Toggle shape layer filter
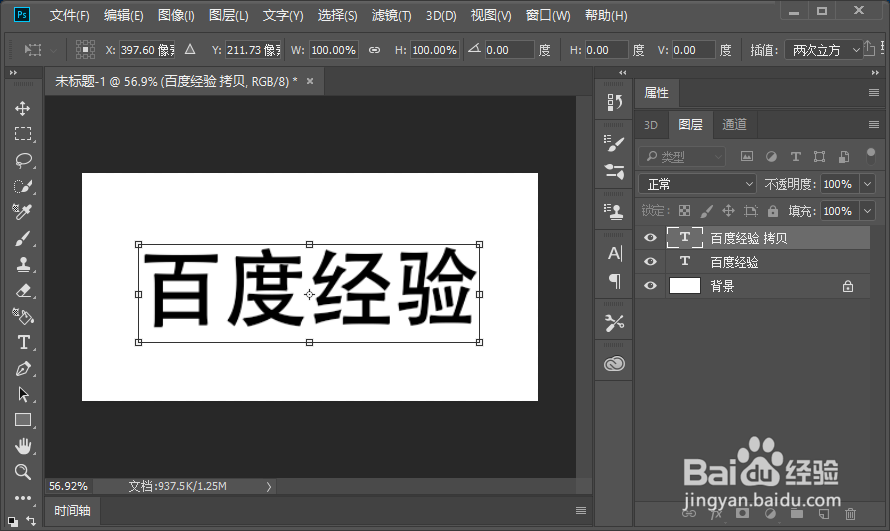 (x=820, y=156)
